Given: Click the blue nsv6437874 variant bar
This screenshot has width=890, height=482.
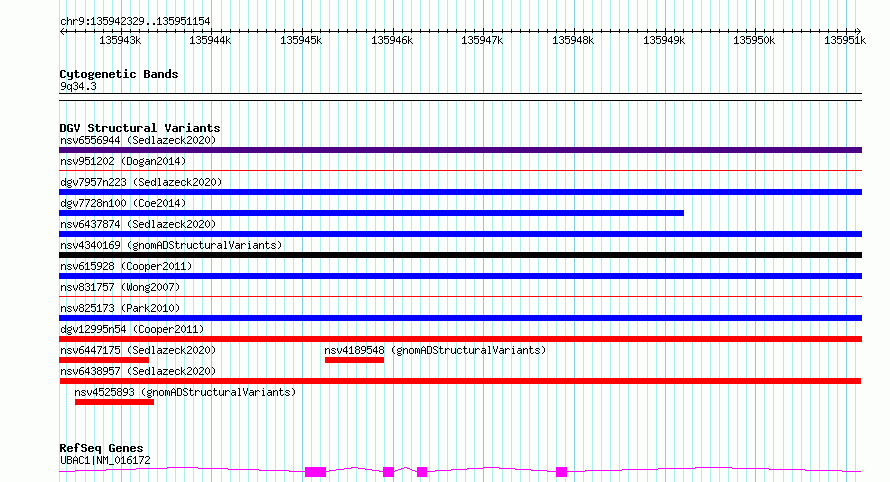Looking at the screenshot, I should tap(460, 234).
